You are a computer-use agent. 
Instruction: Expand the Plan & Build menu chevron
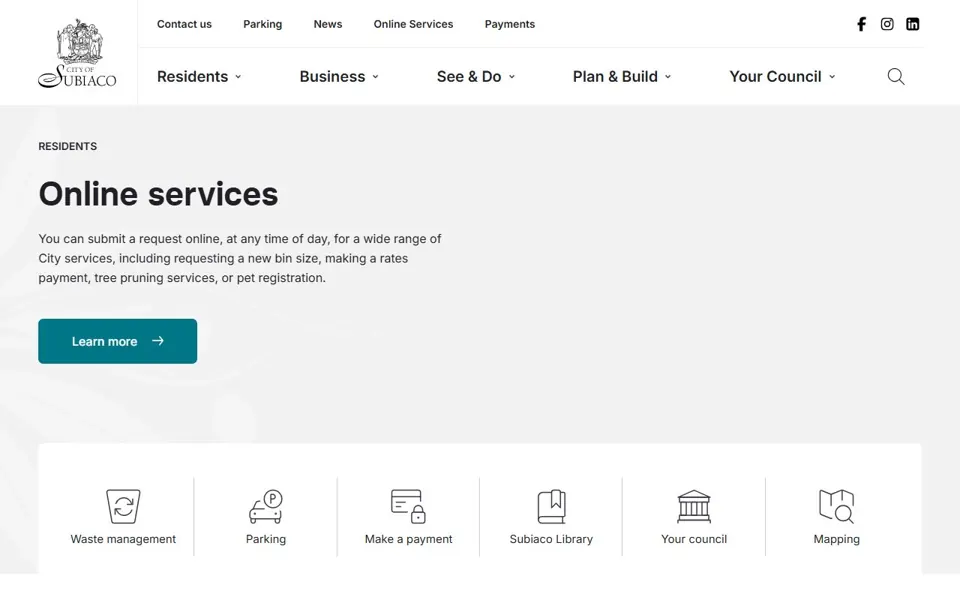668,77
